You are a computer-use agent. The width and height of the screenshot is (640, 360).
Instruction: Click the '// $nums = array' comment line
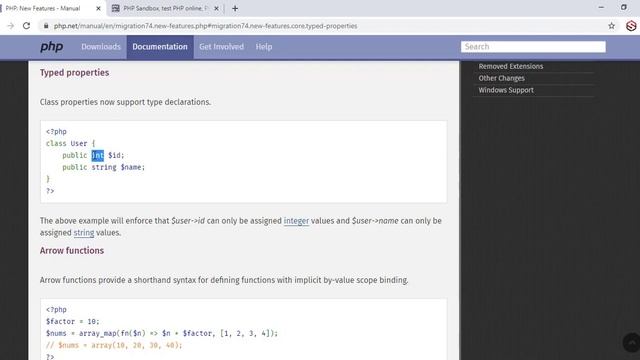114,345
